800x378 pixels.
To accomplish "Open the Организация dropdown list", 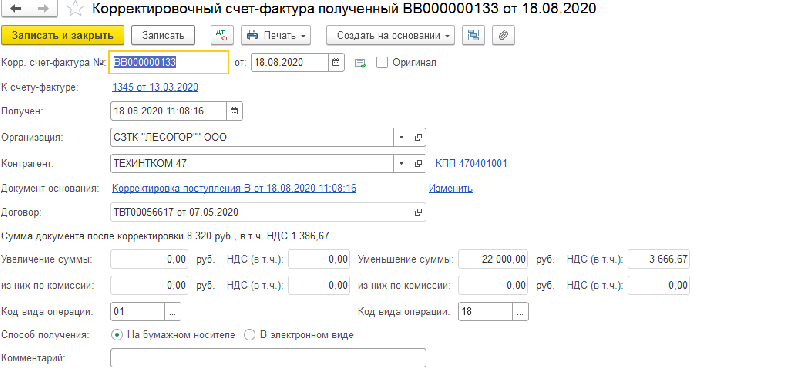I will point(401,137).
